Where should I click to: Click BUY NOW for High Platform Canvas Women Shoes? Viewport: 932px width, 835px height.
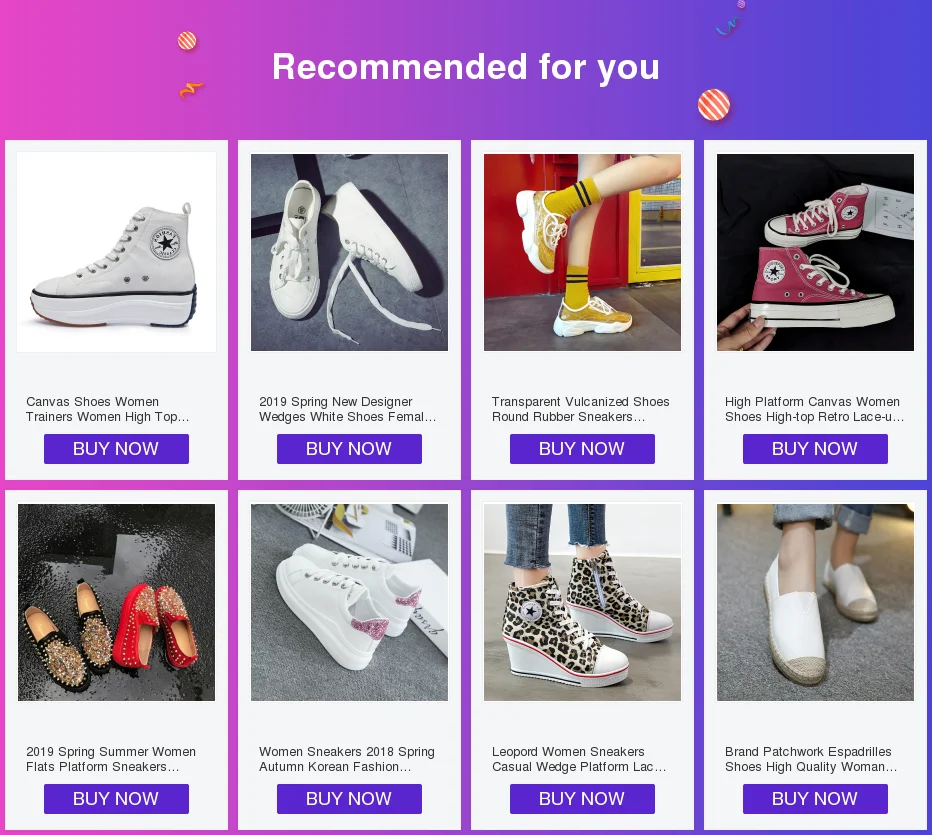click(816, 449)
